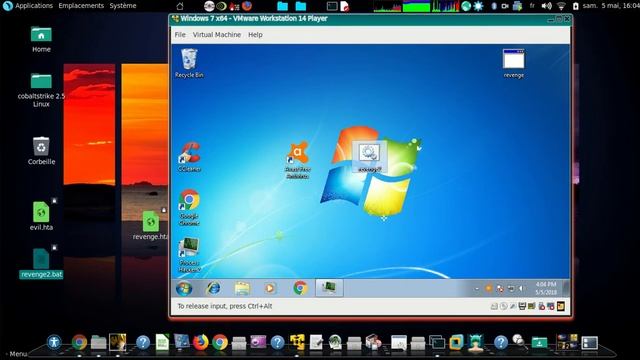
Task: Open the Help menu in VMware Player
Action: click(255, 35)
